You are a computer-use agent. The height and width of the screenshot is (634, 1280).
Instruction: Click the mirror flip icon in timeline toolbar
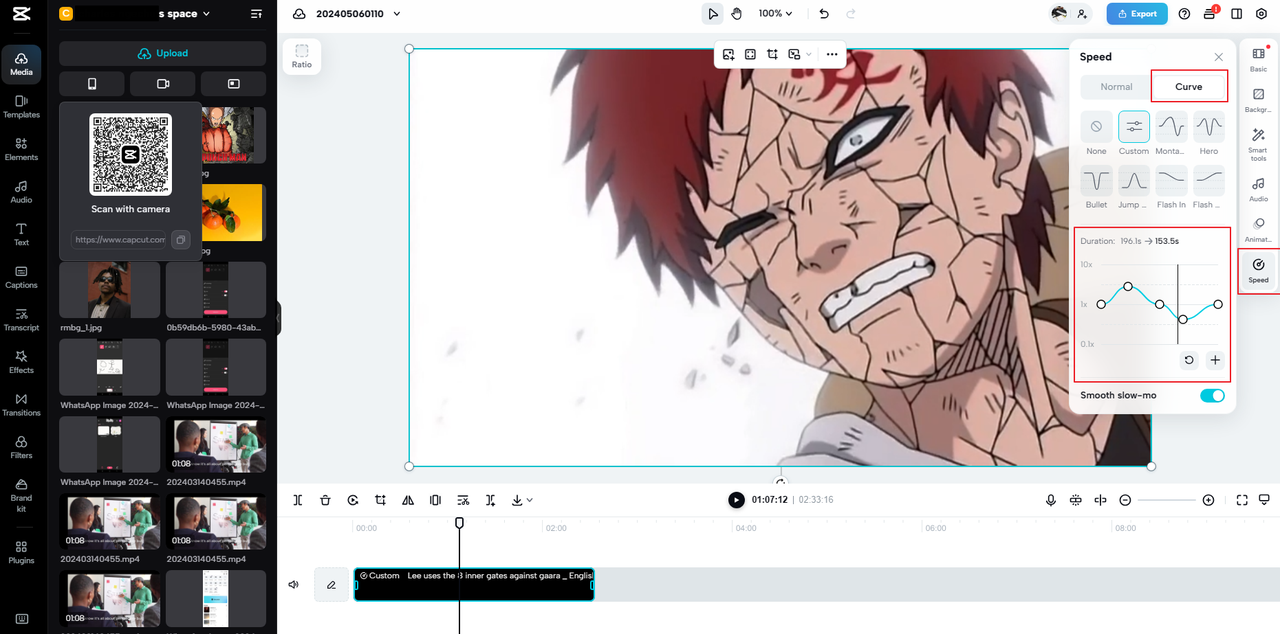tap(408, 500)
